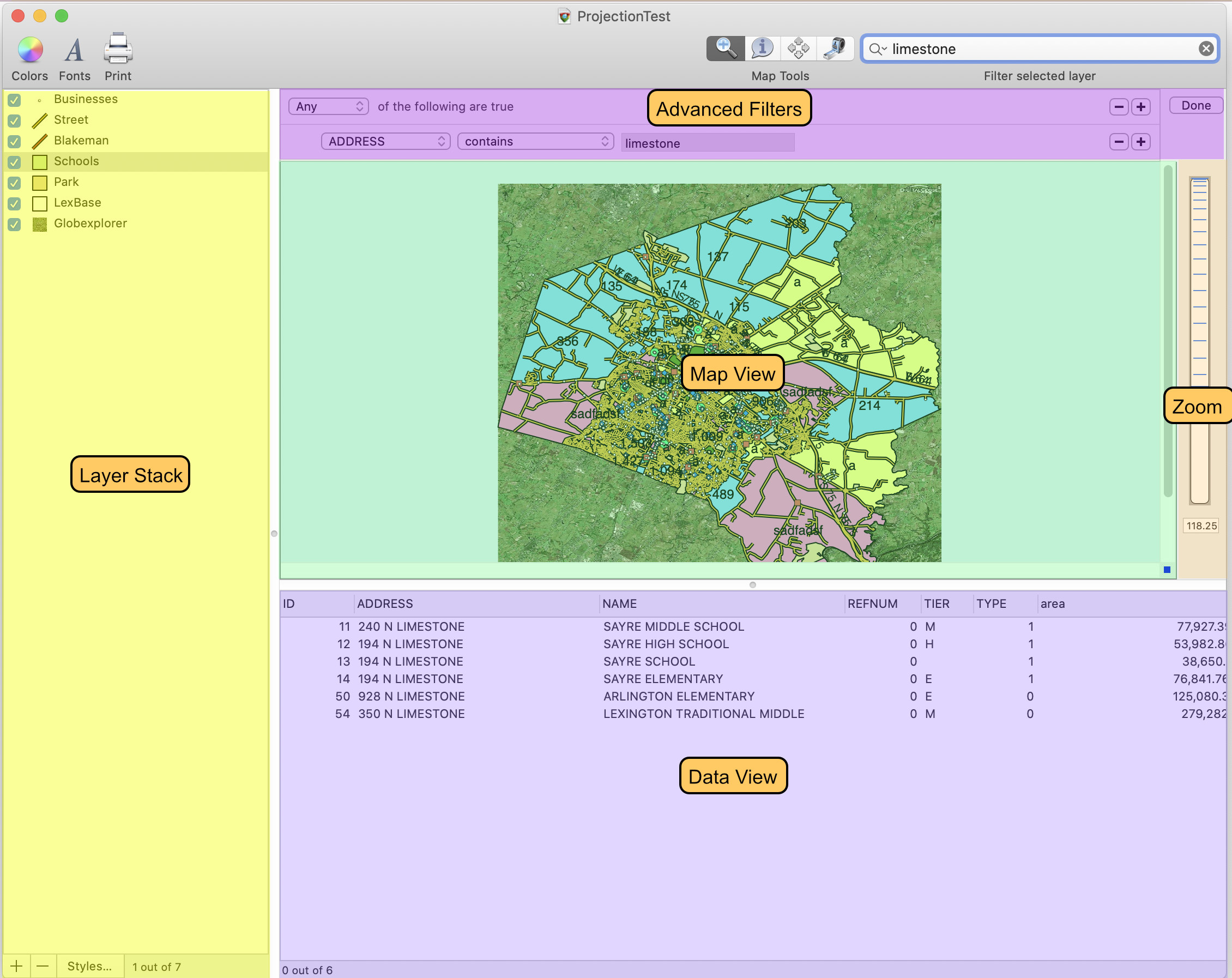
Task: Select the measure map tool
Action: 835,48
